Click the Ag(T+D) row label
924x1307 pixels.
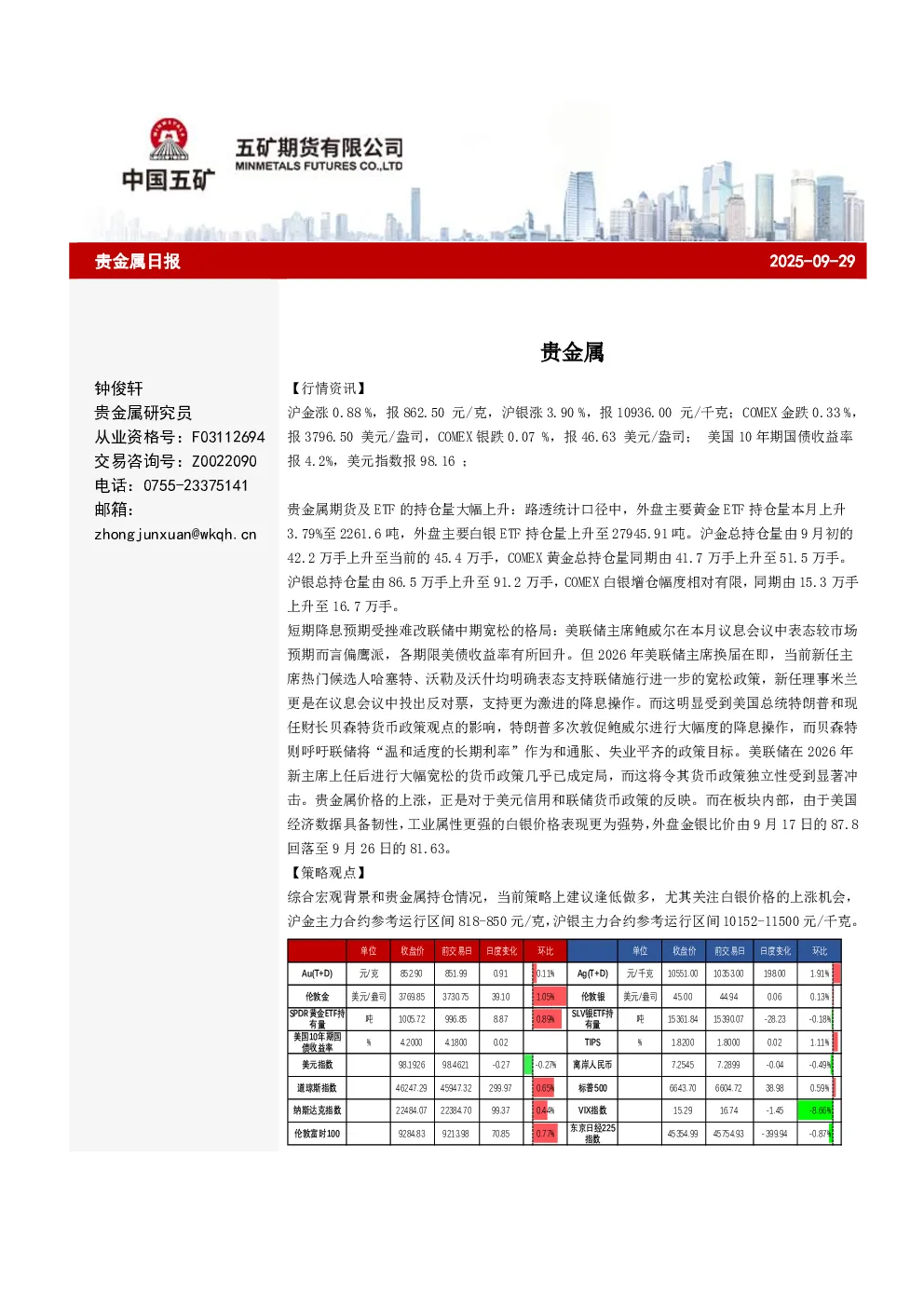[x=592, y=973]
